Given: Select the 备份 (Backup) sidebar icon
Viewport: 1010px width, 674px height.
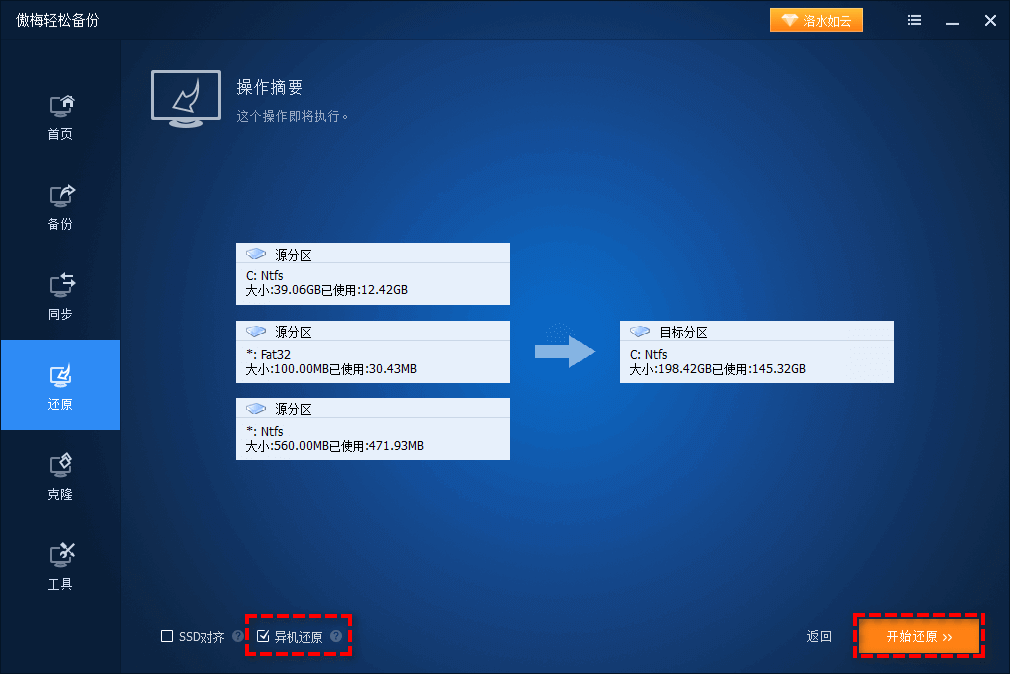Looking at the screenshot, I should pyautogui.click(x=60, y=205).
